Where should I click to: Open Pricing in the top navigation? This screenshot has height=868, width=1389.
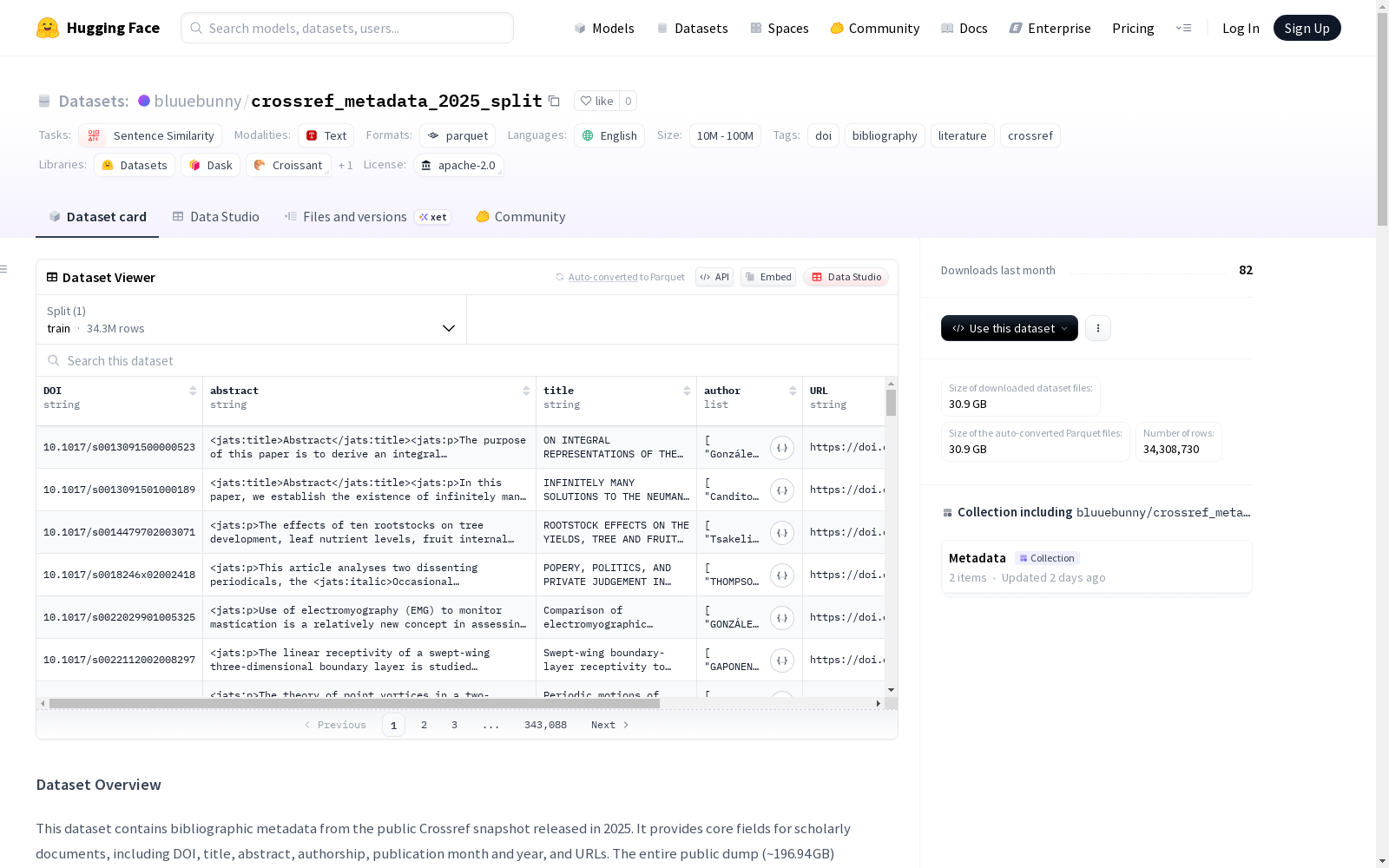coord(1133,28)
